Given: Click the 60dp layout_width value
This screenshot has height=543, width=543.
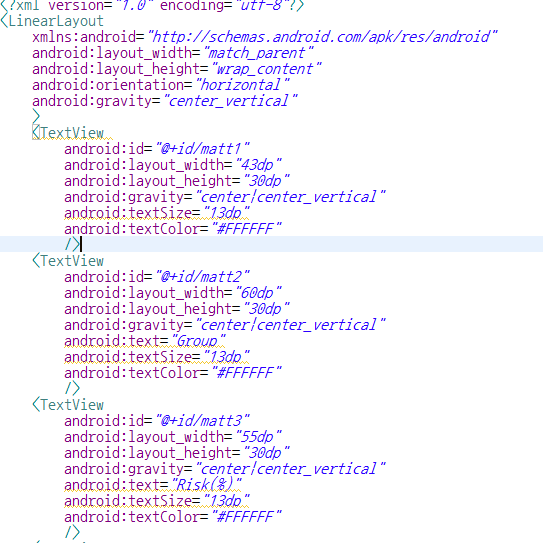Looking at the screenshot, I should tap(259, 293).
